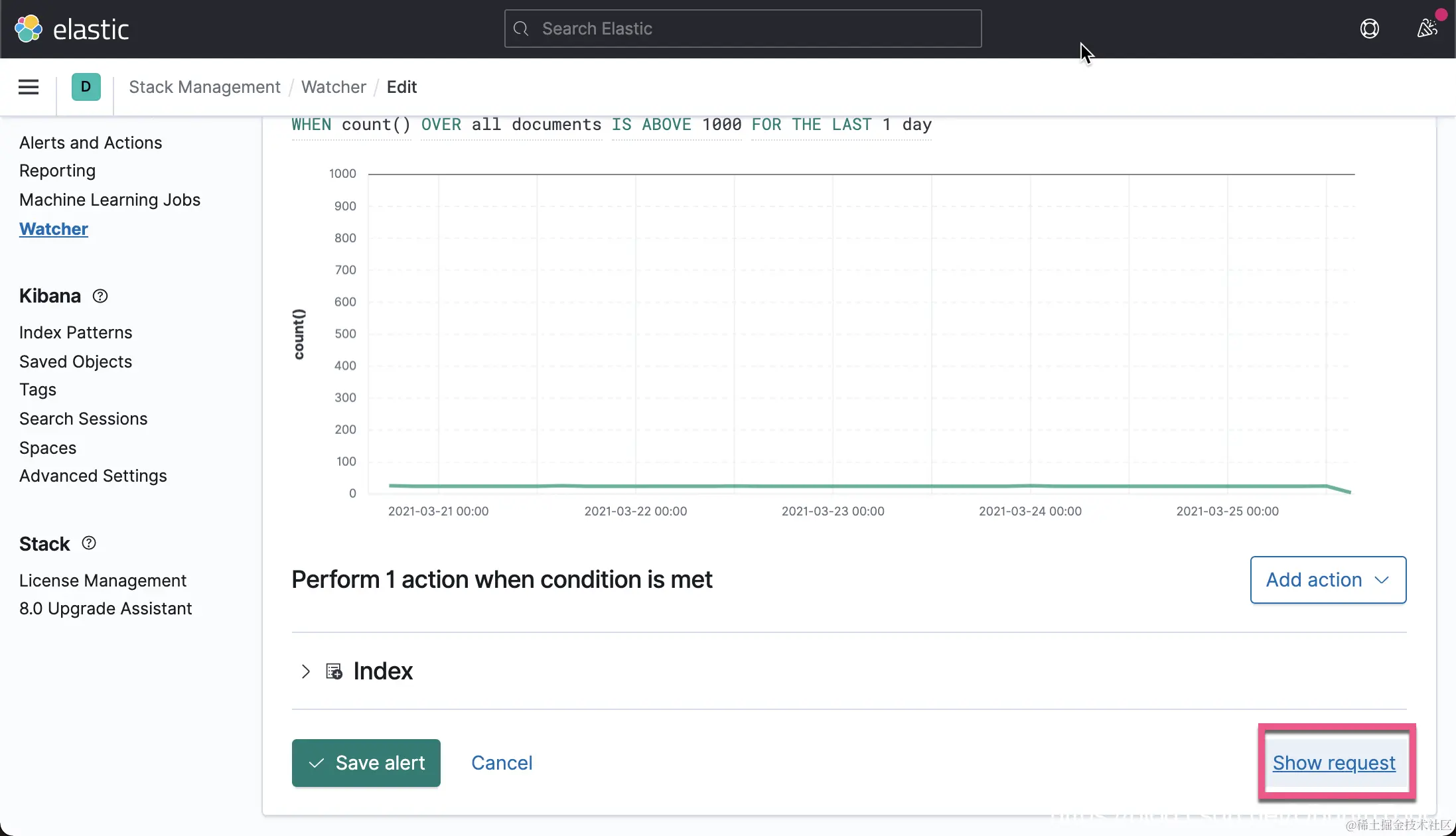Go to Stack Management breadcrumb
The height and width of the screenshot is (836, 1456).
204,87
